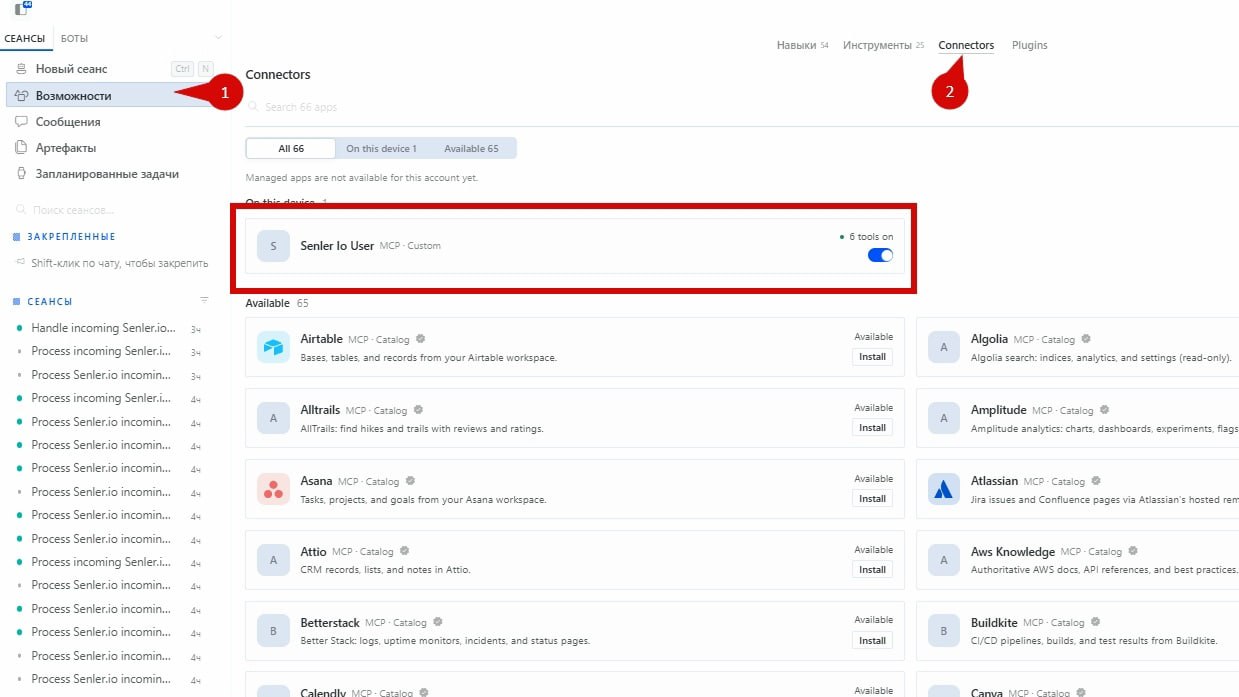The width and height of the screenshot is (1239, 697).
Task: Click the Amplitude letter A avatar
Action: (944, 418)
